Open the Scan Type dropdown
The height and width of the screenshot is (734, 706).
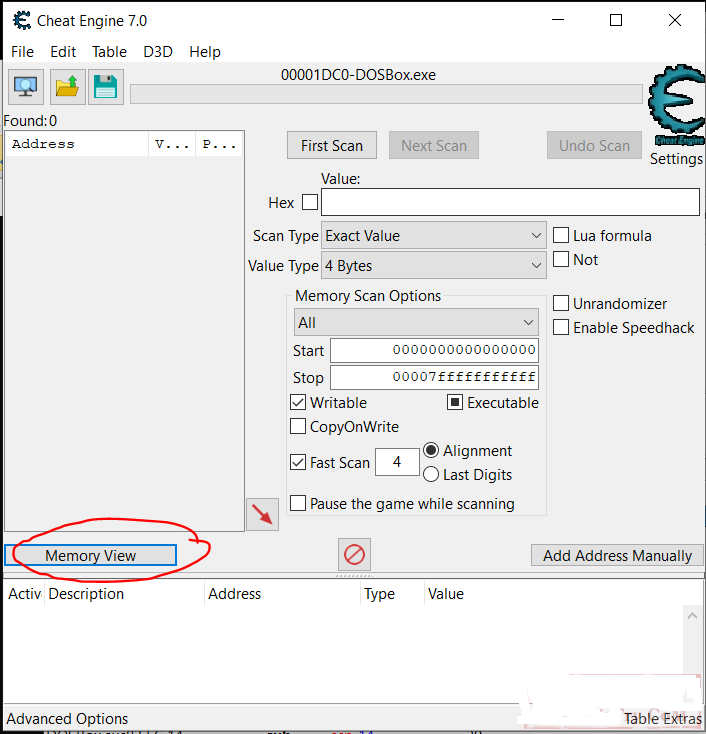coord(434,235)
